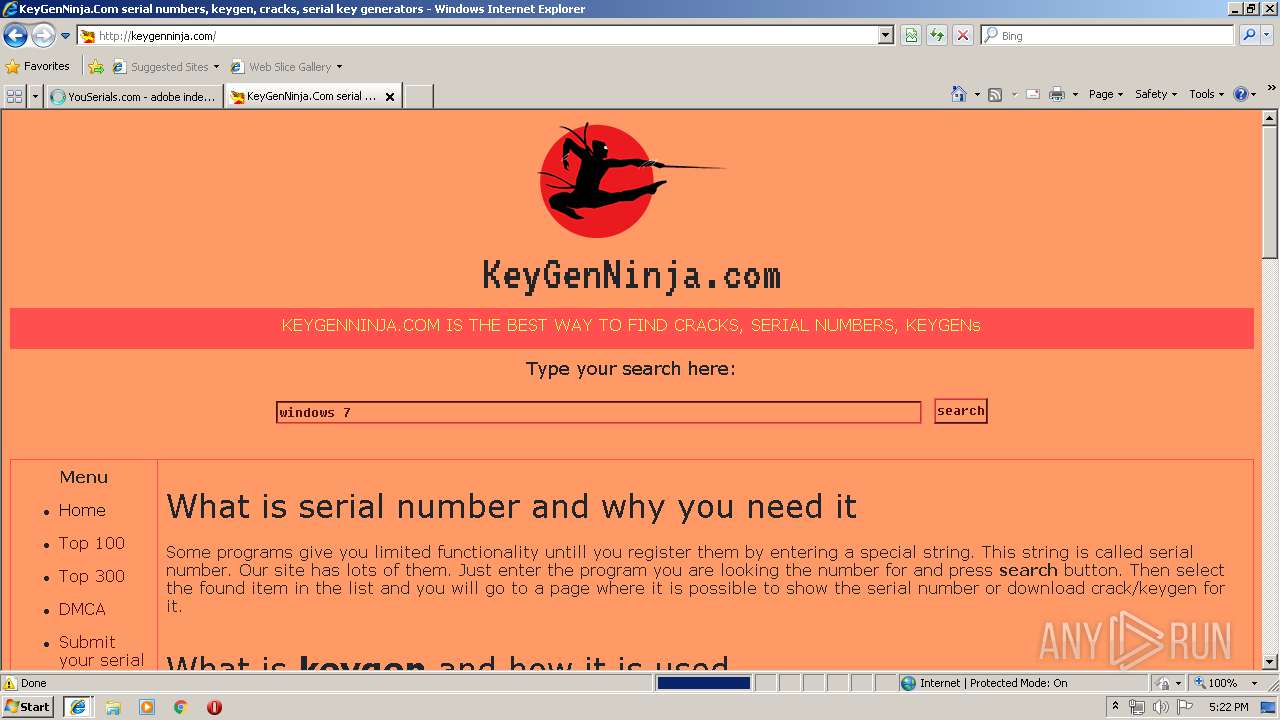Open the Top 100 link
The image size is (1280, 720).
[x=91, y=543]
